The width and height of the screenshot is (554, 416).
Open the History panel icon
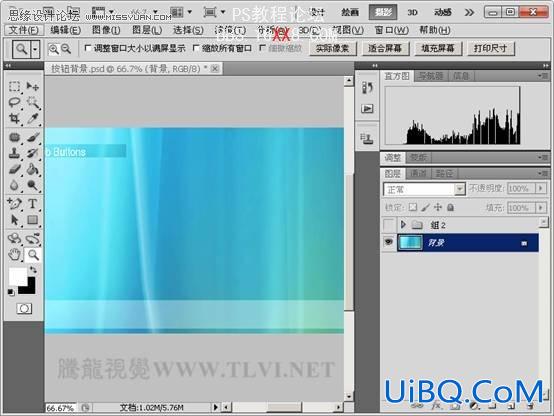[x=367, y=88]
